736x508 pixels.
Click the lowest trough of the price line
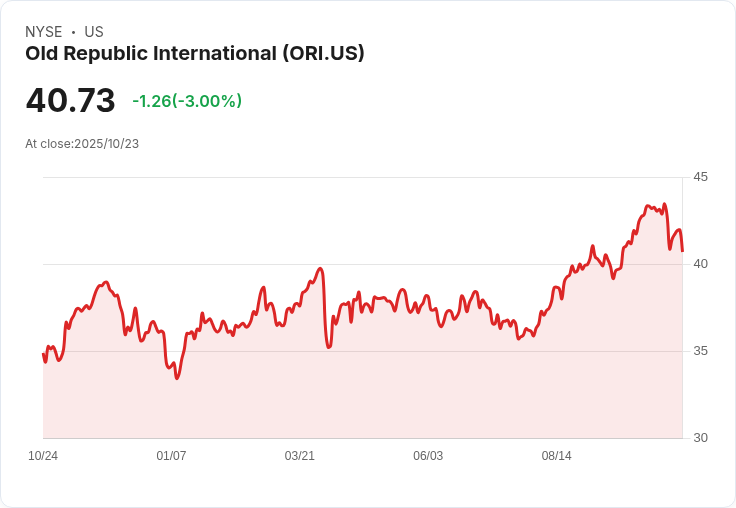click(x=177, y=378)
